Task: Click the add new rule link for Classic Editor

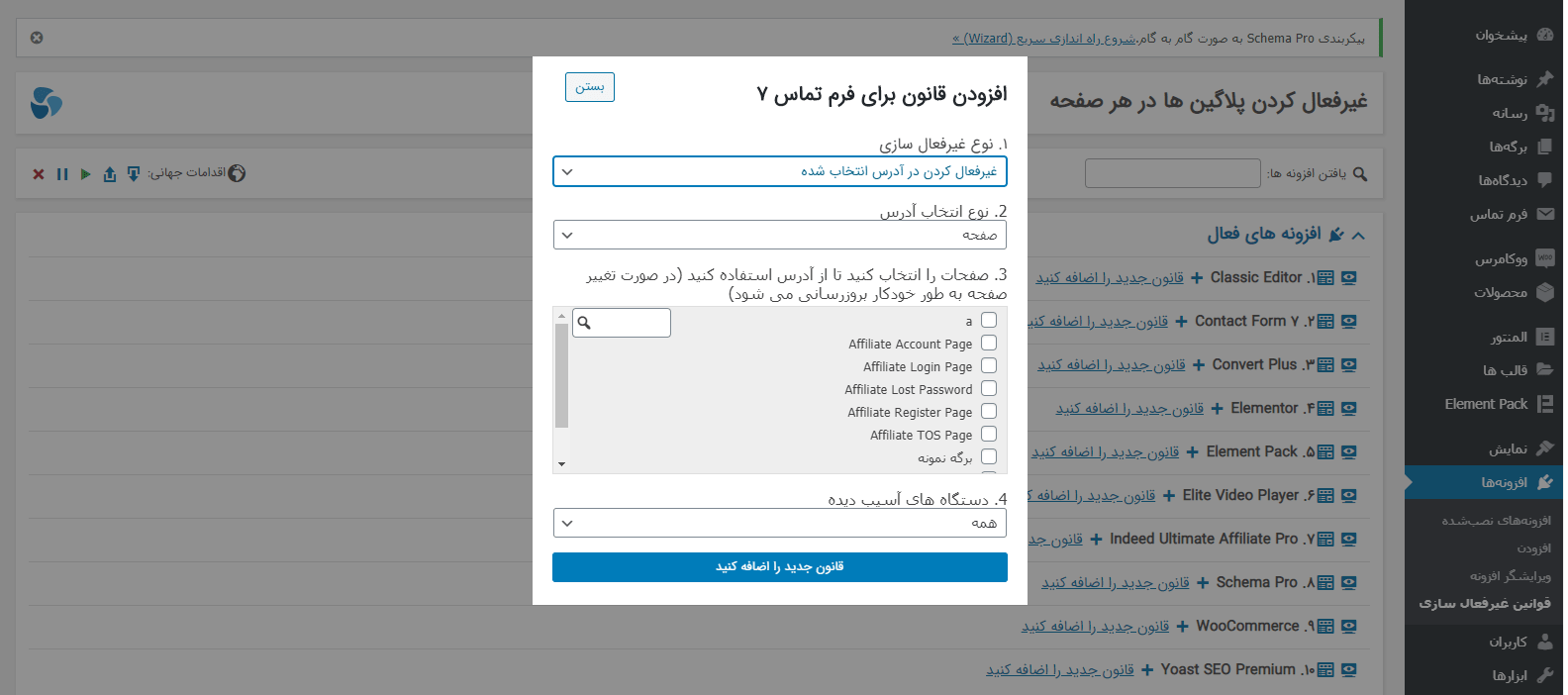Action: 1110,278
